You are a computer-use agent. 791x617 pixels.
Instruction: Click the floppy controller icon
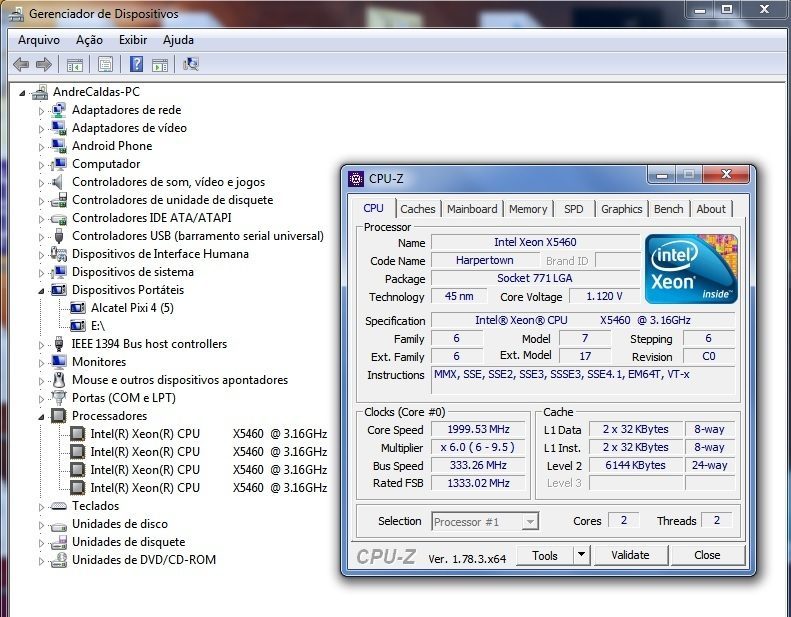click(x=59, y=200)
